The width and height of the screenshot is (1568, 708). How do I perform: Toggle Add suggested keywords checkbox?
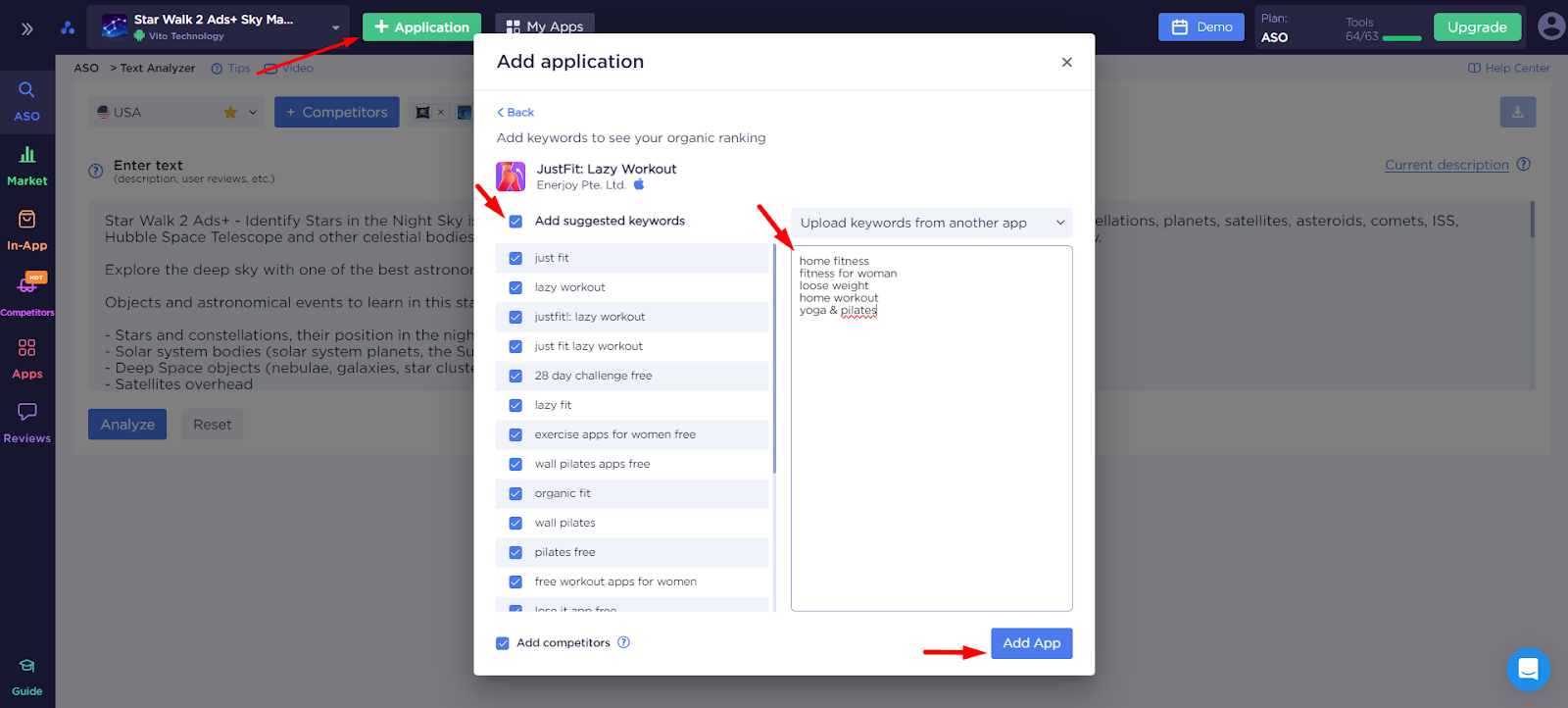(515, 222)
